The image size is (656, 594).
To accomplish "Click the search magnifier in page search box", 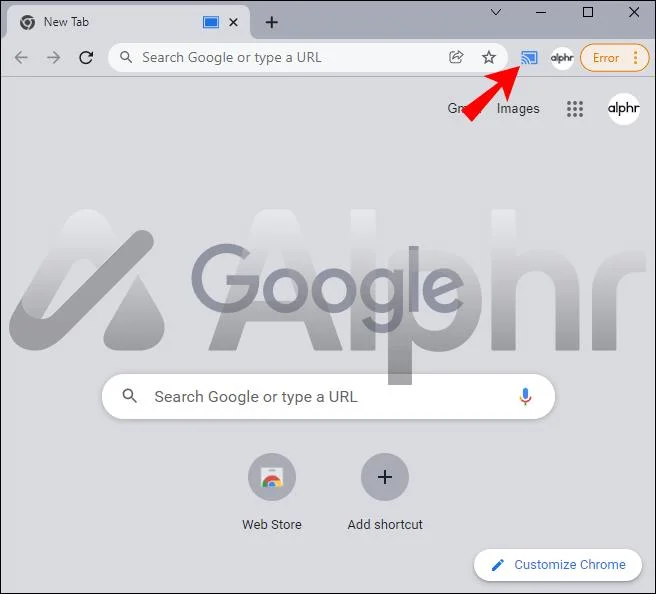I will coord(129,395).
